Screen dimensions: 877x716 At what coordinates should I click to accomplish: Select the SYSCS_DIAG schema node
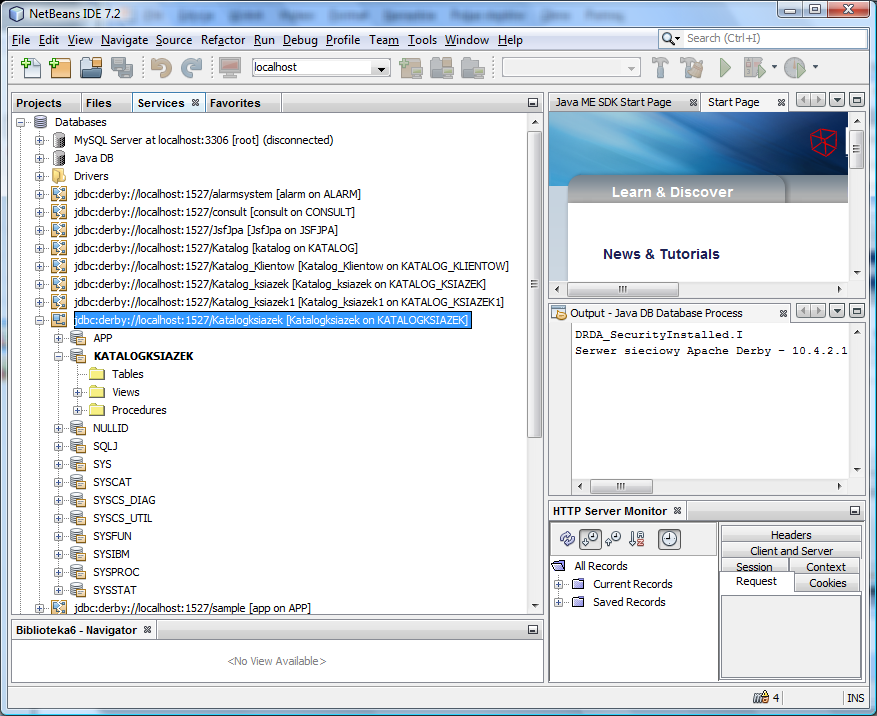point(124,500)
